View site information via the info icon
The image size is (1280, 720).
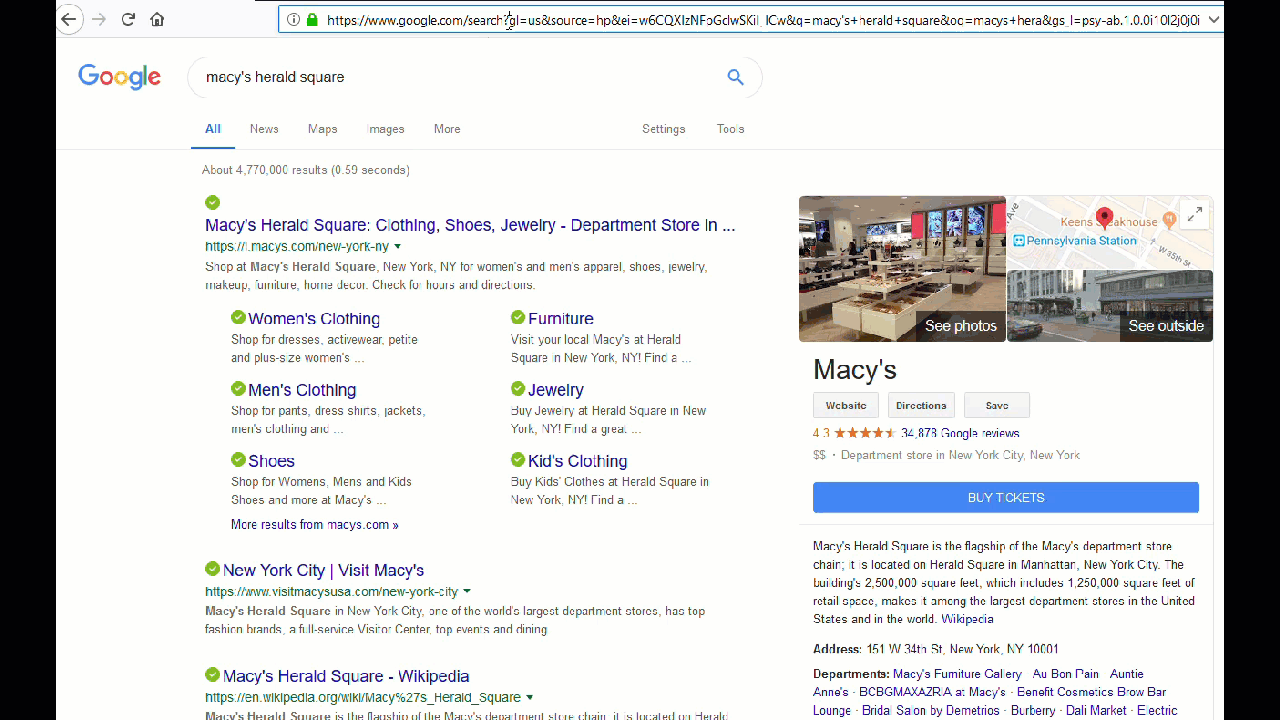tap(293, 20)
